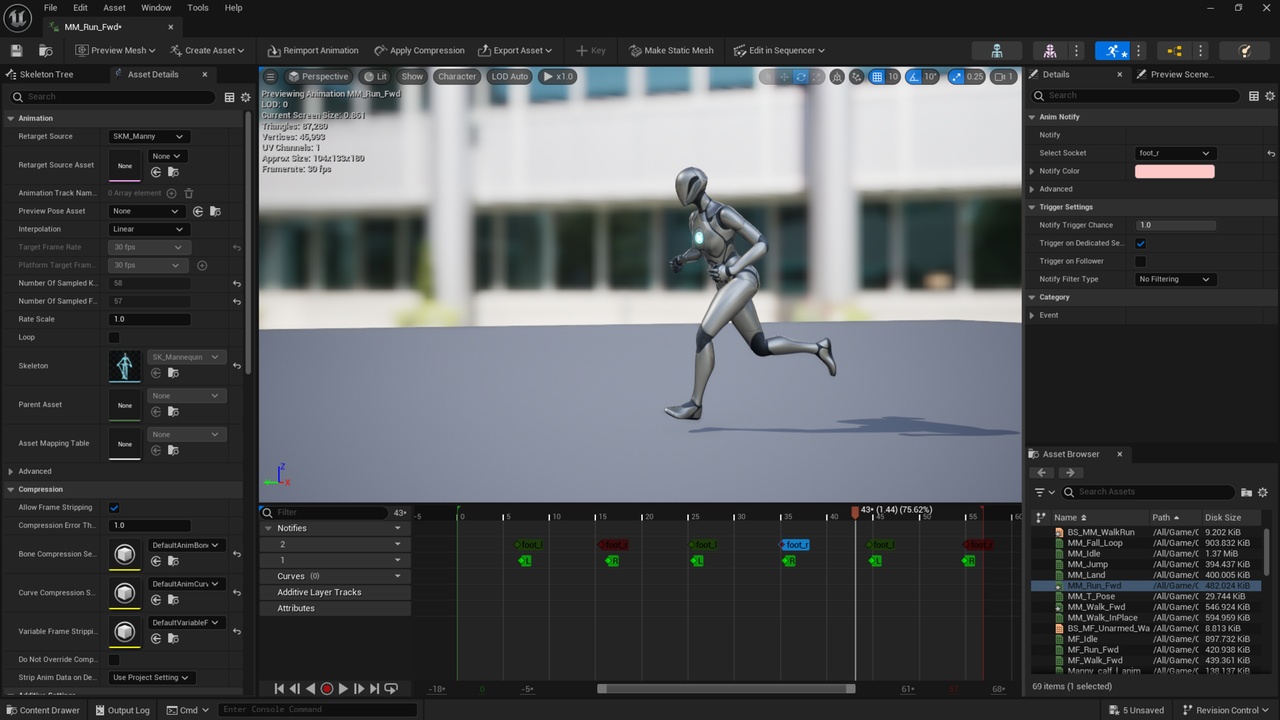This screenshot has height=720, width=1280.
Task: Click the Browse to asset icon in toolbar
Action: pos(46,50)
